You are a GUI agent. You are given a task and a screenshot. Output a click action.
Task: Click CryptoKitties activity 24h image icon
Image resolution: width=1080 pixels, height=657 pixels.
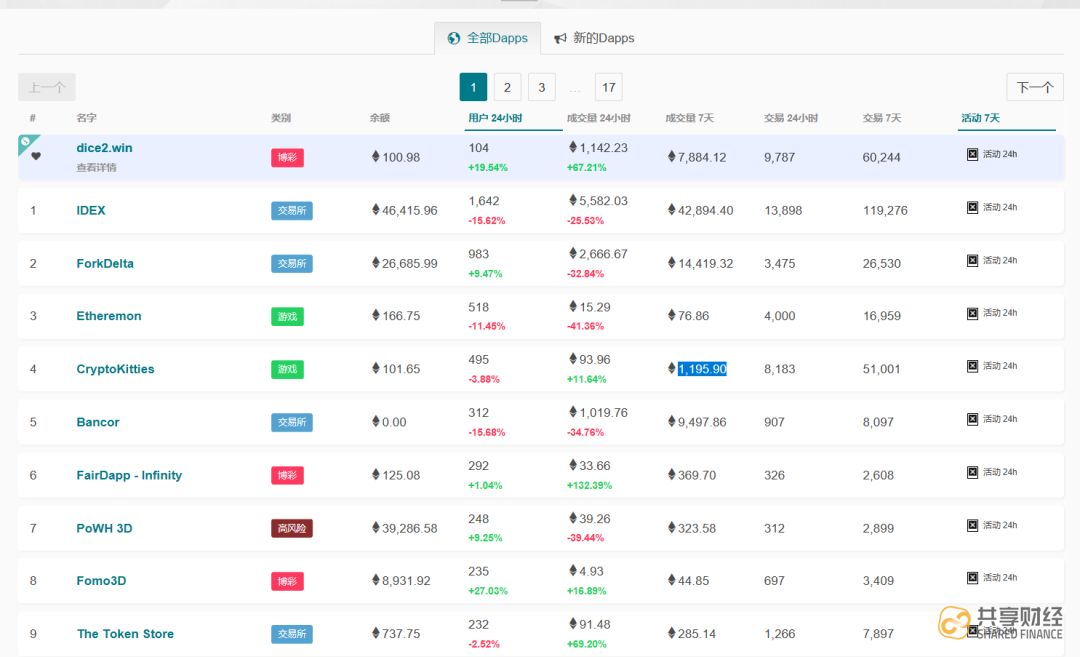(x=972, y=366)
